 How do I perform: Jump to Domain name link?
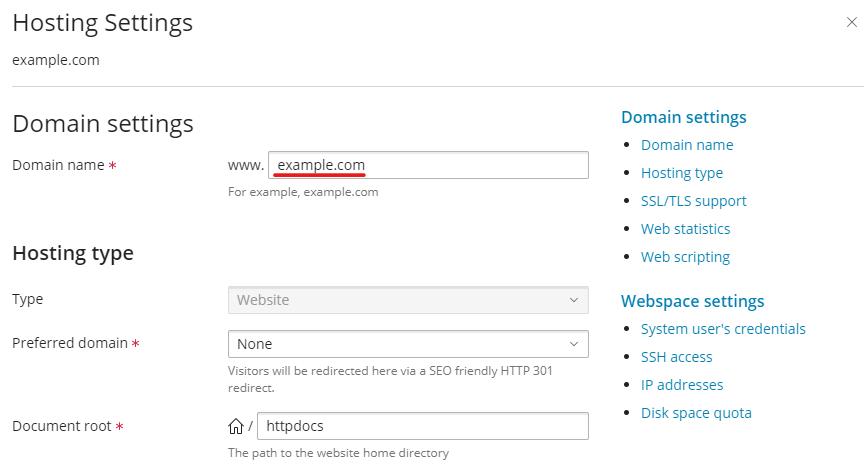point(687,145)
